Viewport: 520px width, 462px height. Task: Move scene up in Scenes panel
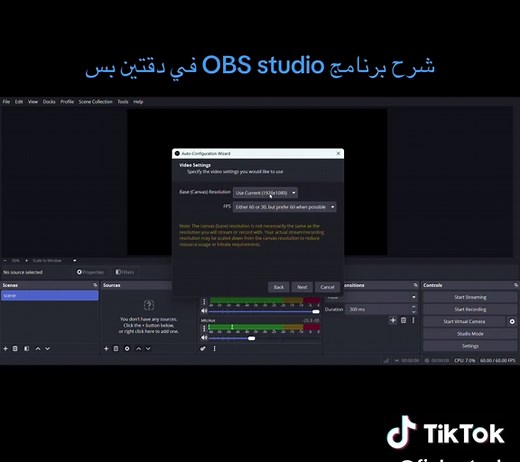point(38,348)
